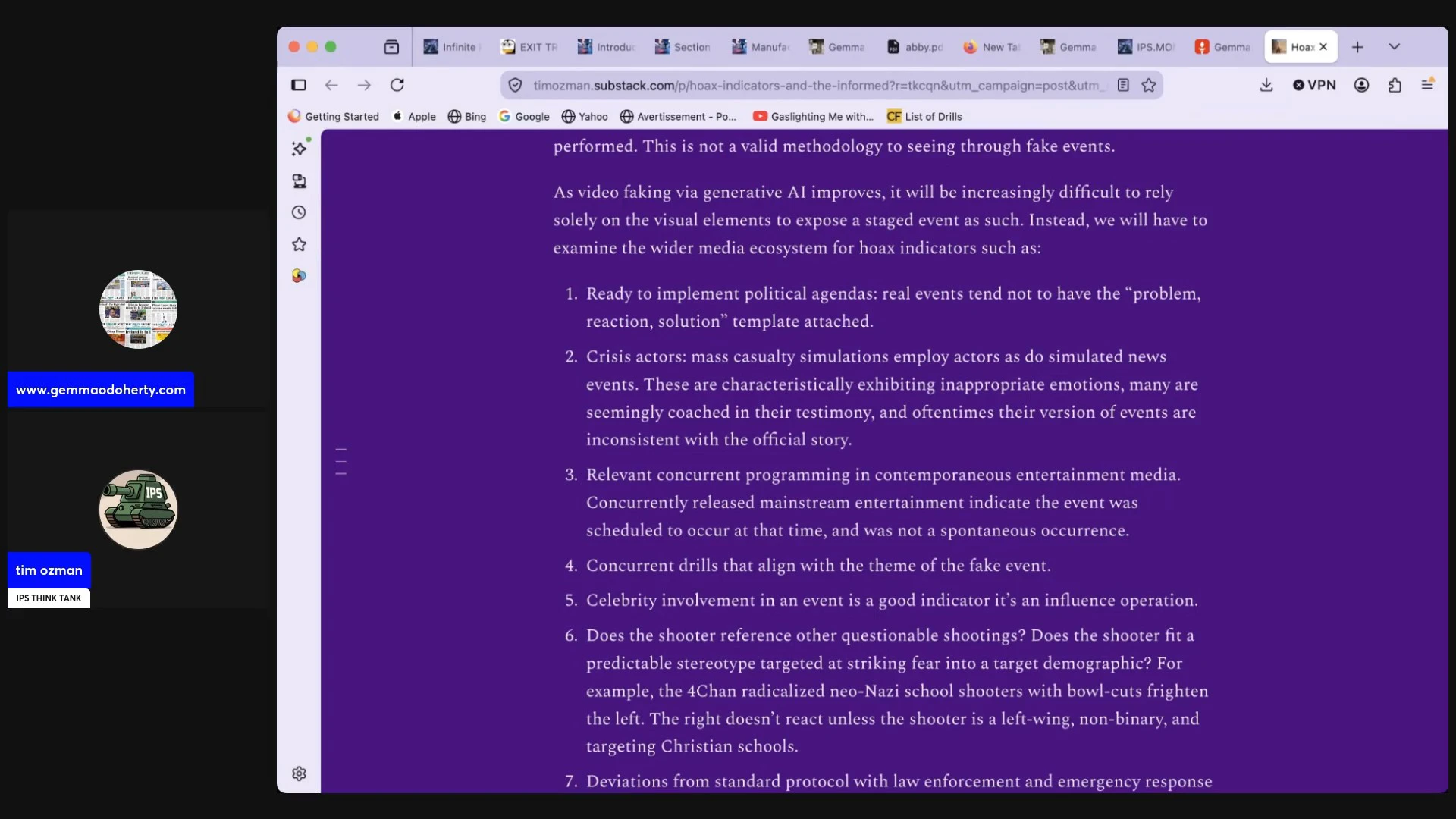Click the www.gemmaodoherty.com label
The height and width of the screenshot is (819, 1456).
pos(101,390)
